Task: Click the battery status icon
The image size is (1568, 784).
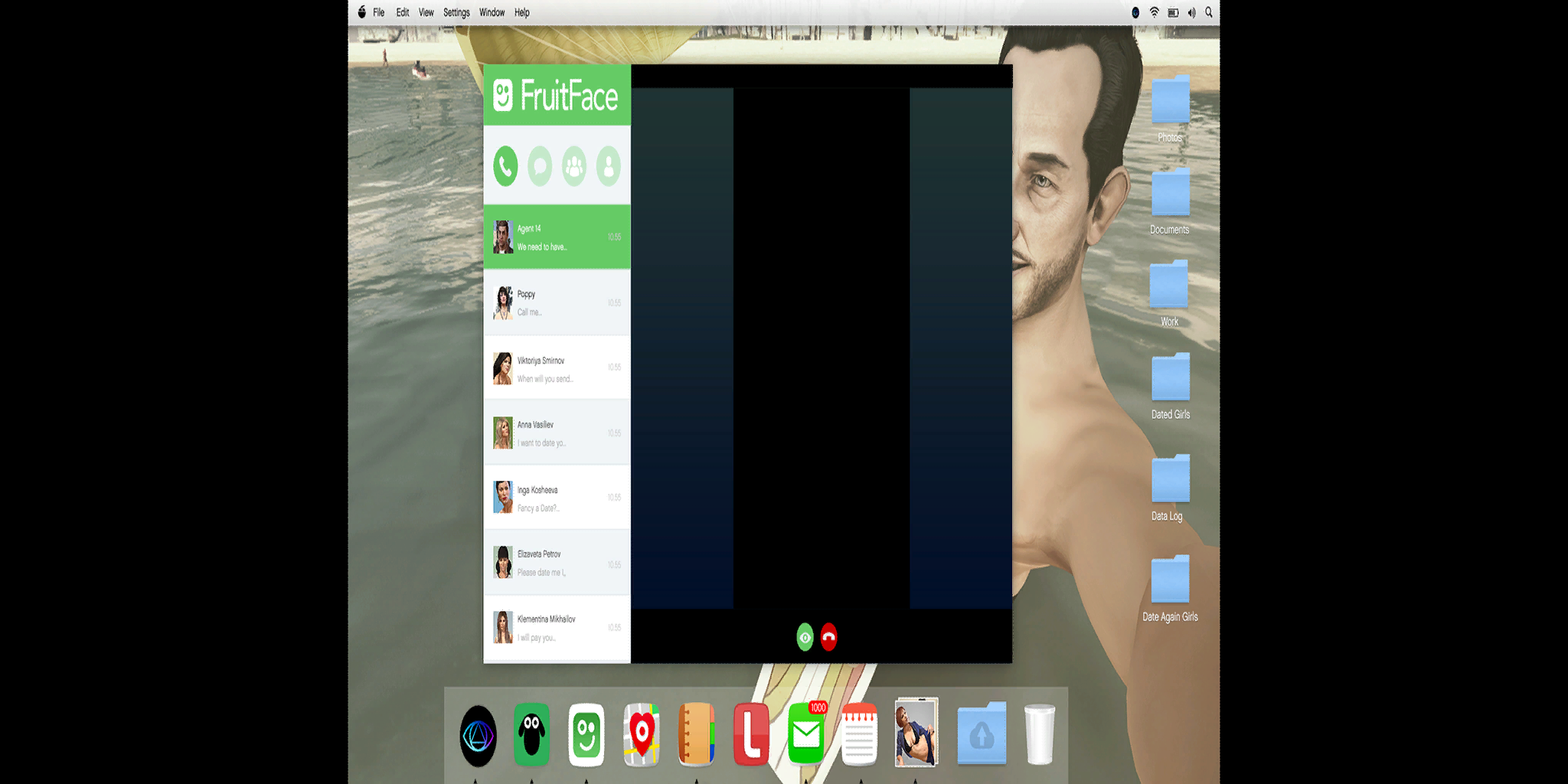Action: coord(1173,12)
